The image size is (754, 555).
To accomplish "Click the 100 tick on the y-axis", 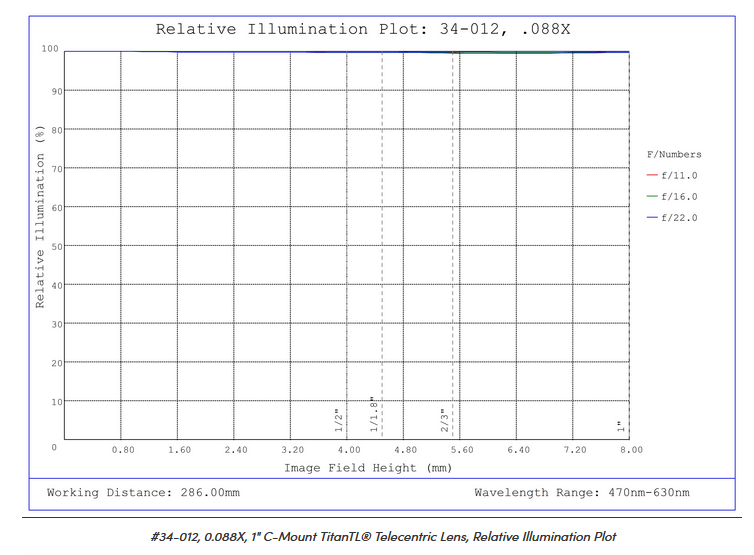I will coord(50,49).
